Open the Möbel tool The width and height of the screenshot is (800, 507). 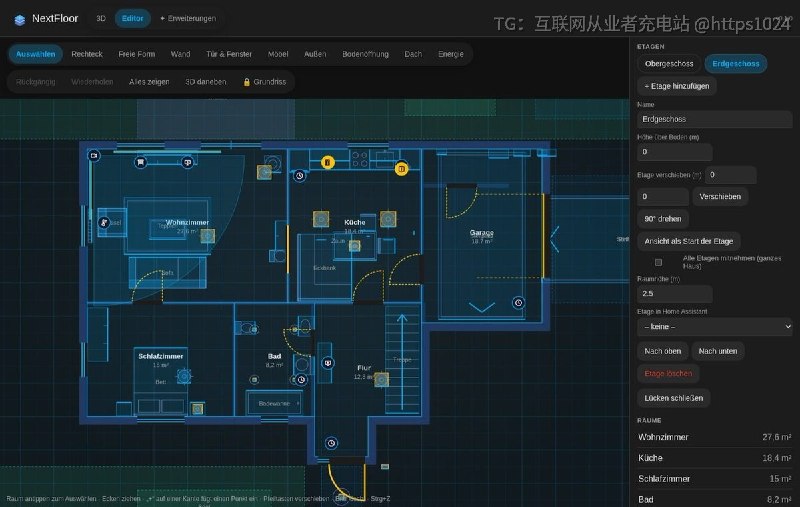coord(278,54)
